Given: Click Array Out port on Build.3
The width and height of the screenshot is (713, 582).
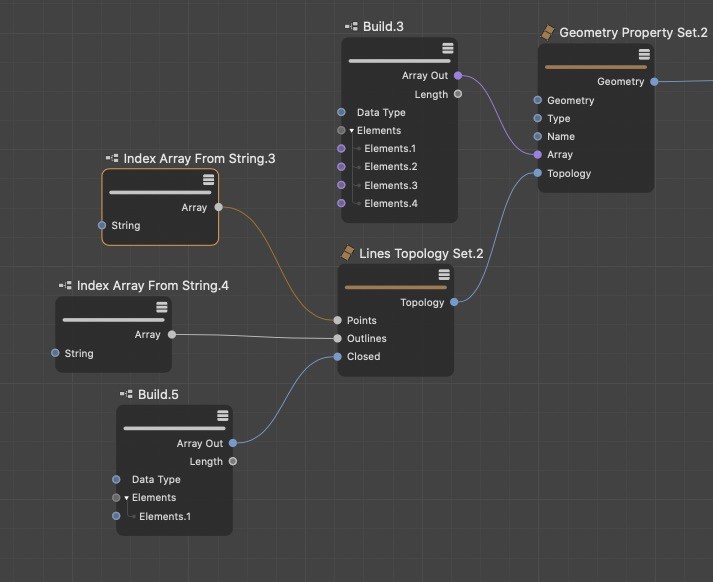Looking at the screenshot, I should [x=458, y=75].
